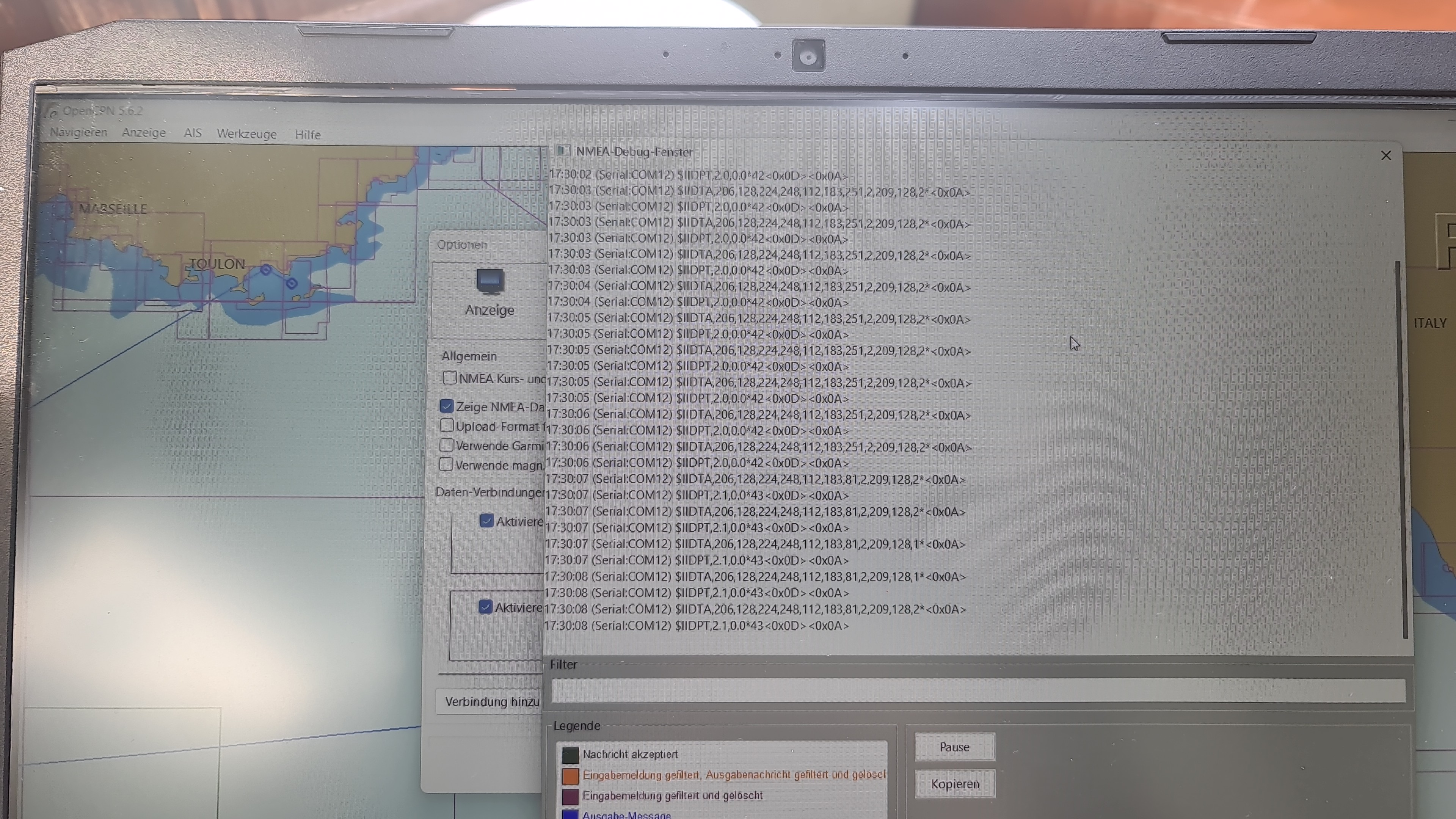The image size is (1456, 819).
Task: Click the TOULON label on the chart
Action: pos(217,264)
